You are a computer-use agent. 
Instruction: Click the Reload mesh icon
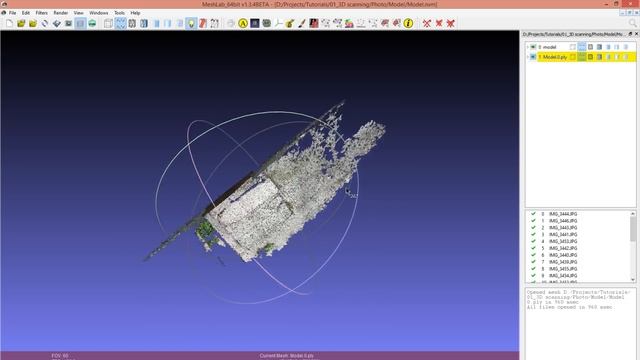(45, 24)
